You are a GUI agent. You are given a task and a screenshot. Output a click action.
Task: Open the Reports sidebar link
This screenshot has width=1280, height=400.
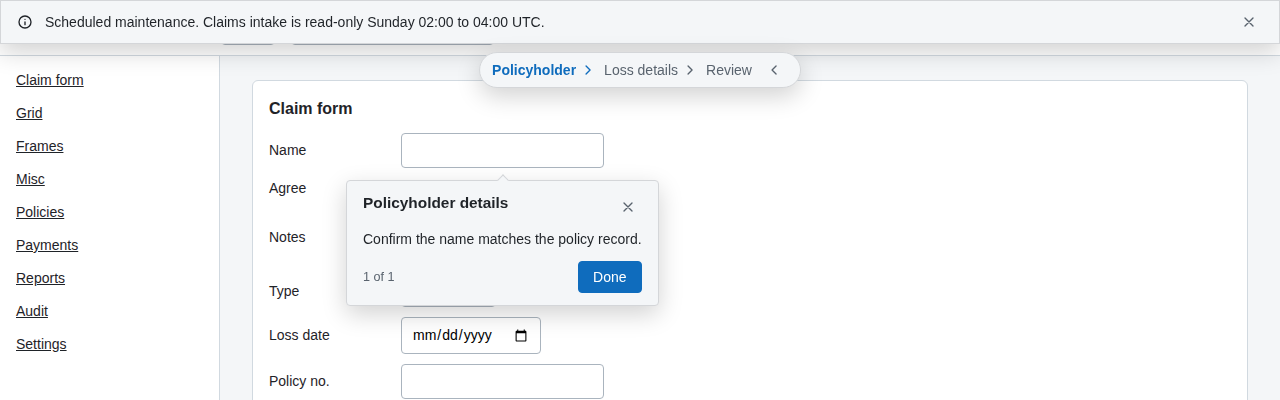(x=41, y=278)
